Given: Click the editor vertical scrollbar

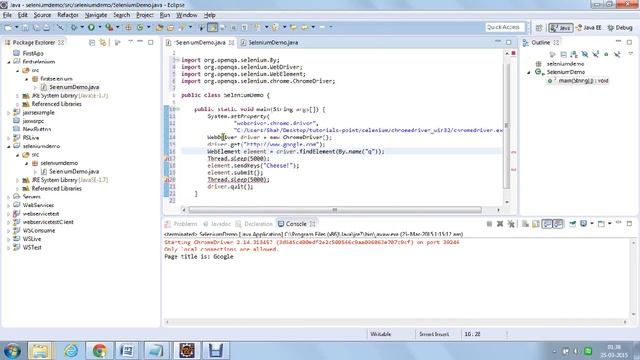Looking at the screenshot, I should (x=507, y=126).
